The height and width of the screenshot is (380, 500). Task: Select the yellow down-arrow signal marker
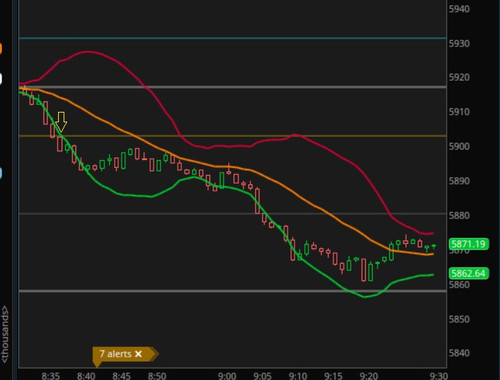(61, 122)
